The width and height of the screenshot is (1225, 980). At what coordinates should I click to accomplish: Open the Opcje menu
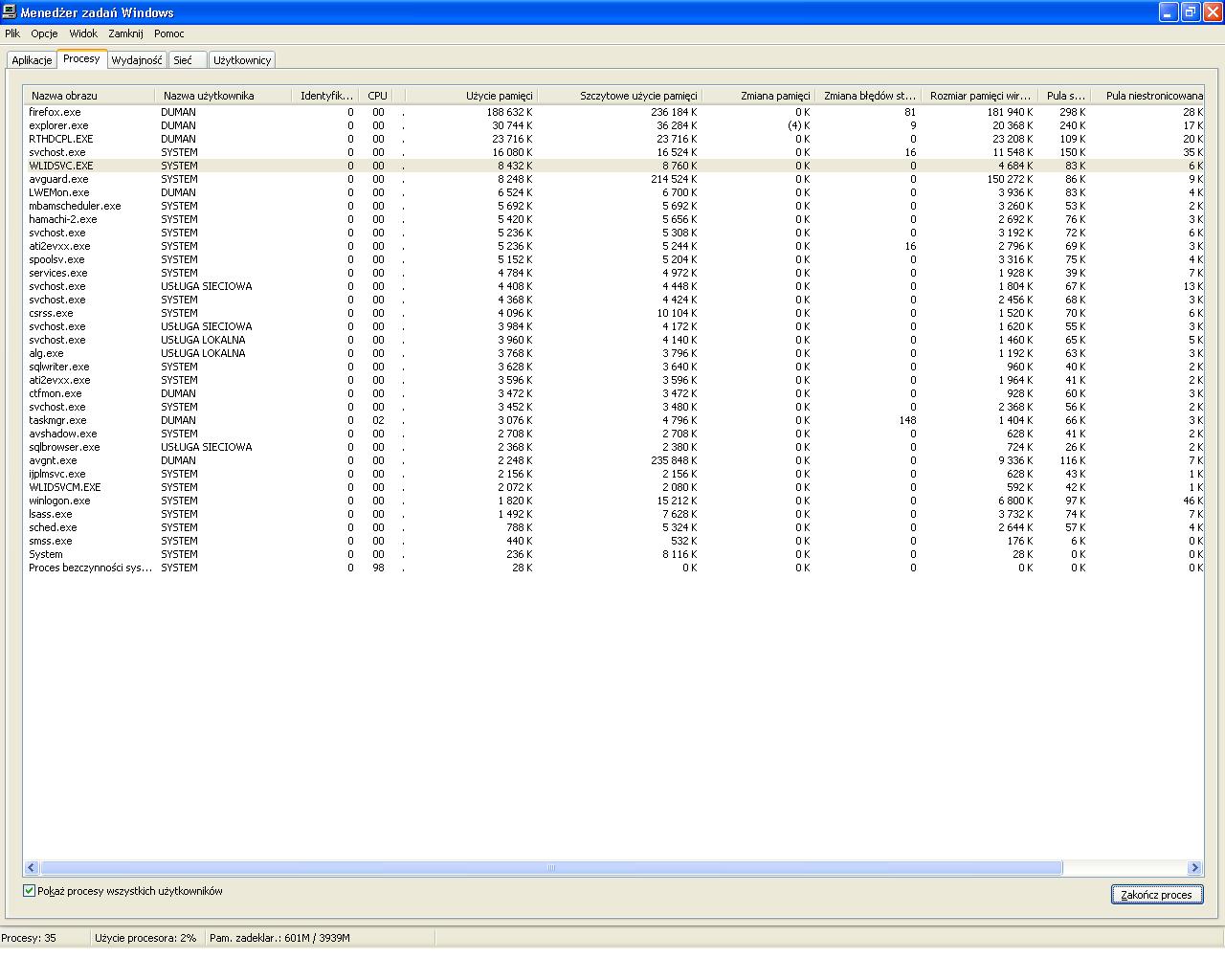click(44, 33)
